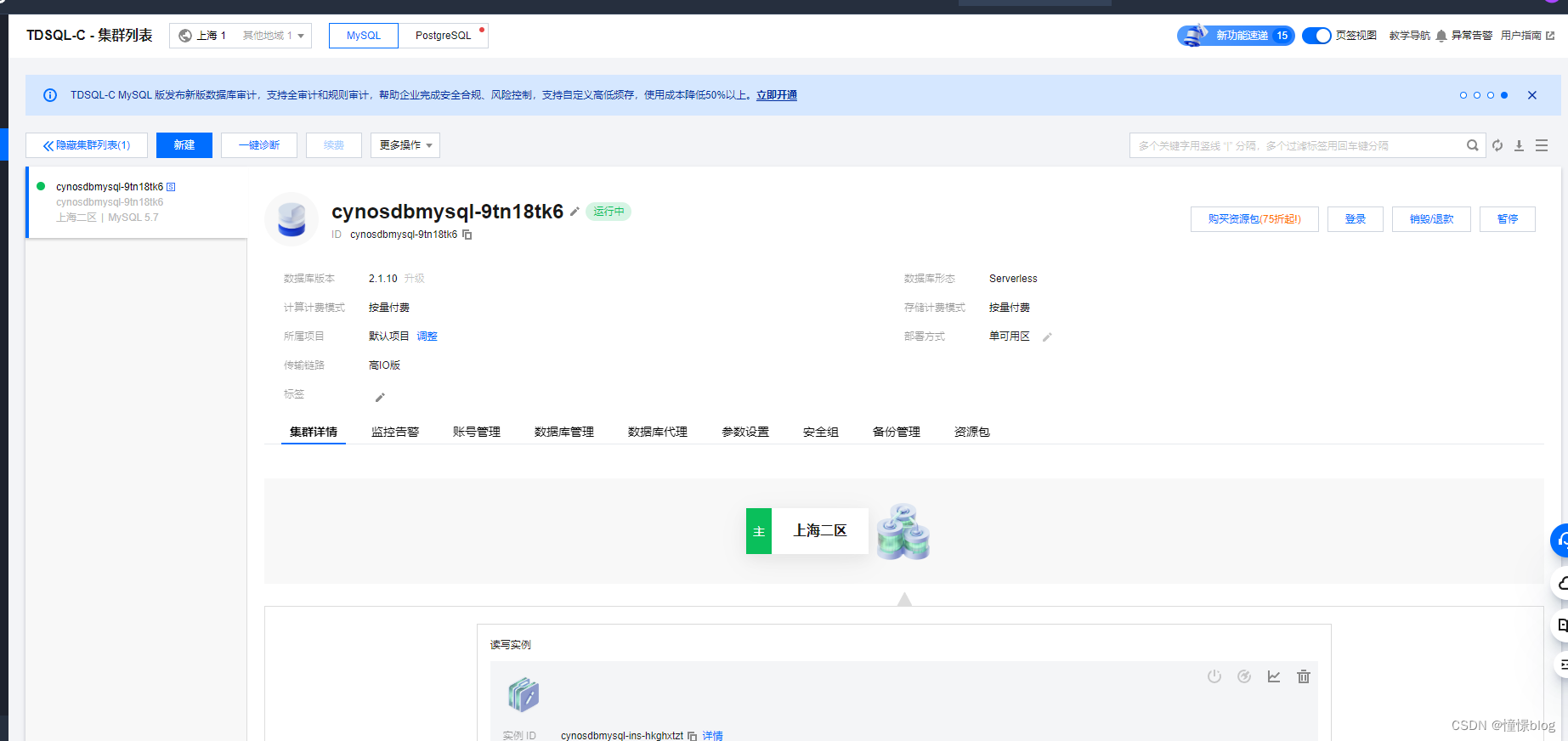Open 新功能速递 announcement badge
The height and width of the screenshot is (741, 1568).
point(1236,36)
